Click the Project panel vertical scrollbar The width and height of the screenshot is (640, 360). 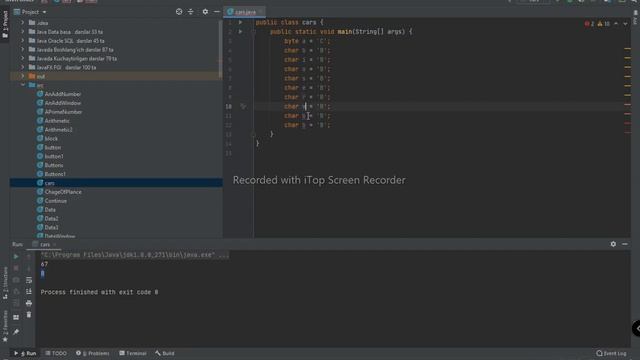[220, 49]
